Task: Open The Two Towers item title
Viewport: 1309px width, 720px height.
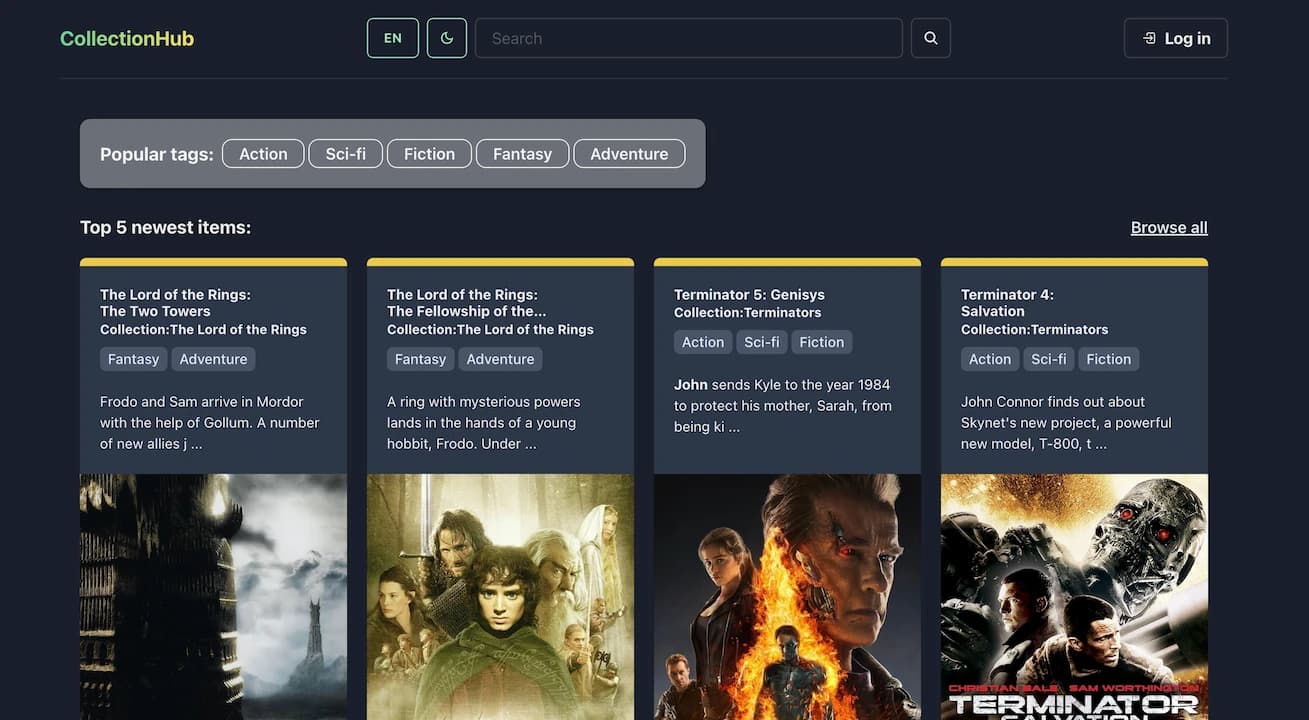Action: coord(175,302)
